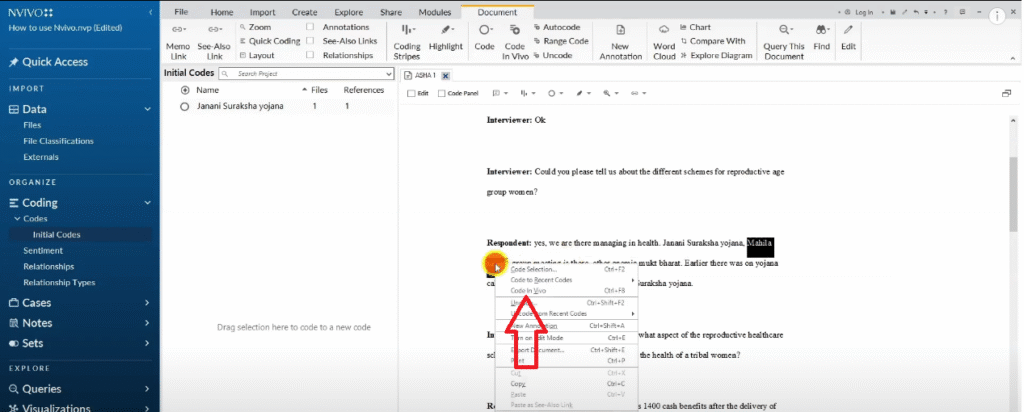
Task: Choose Code to Recent Codes in context menu
Action: pos(566,280)
